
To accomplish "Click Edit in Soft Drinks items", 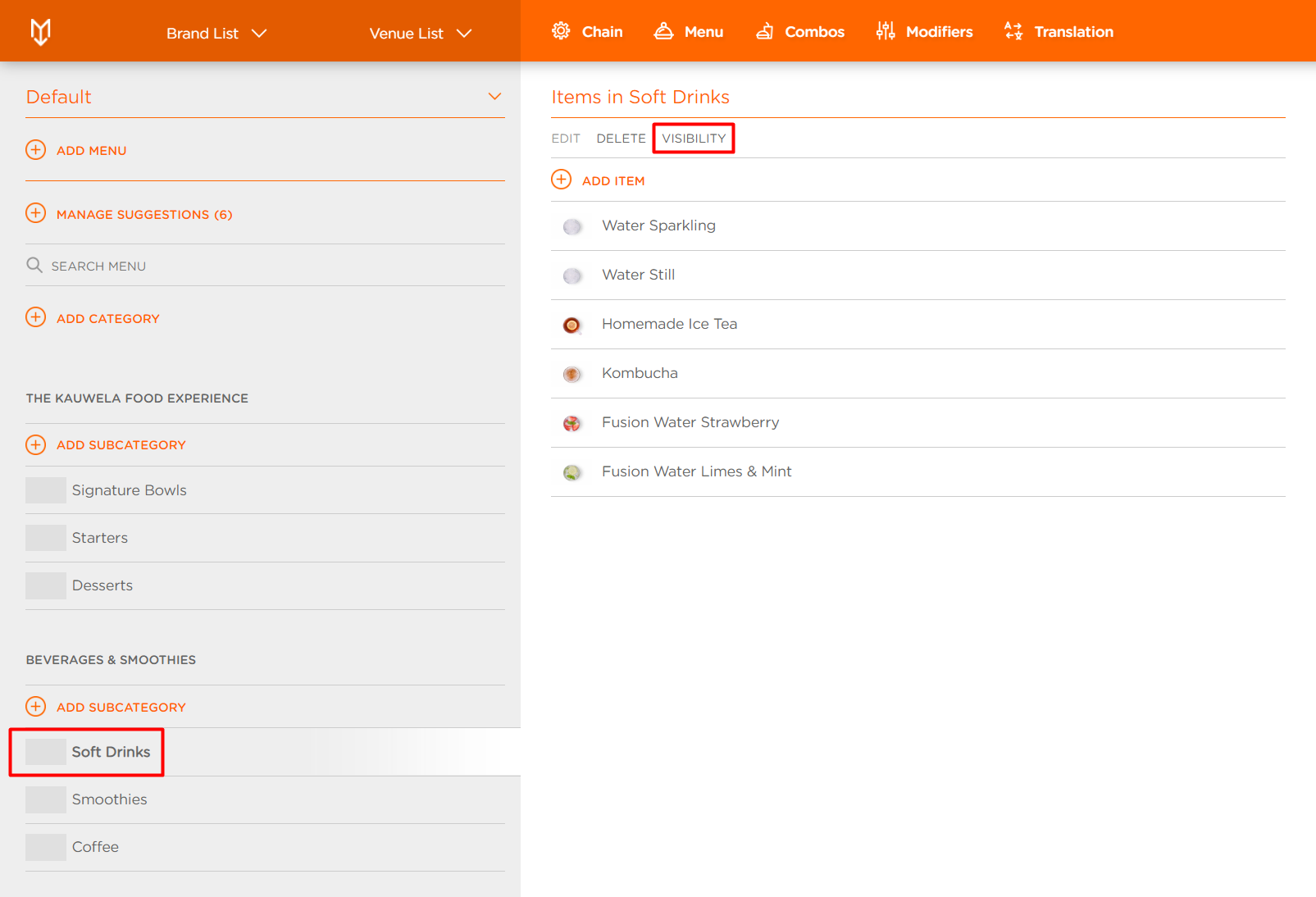I will pyautogui.click(x=566, y=138).
